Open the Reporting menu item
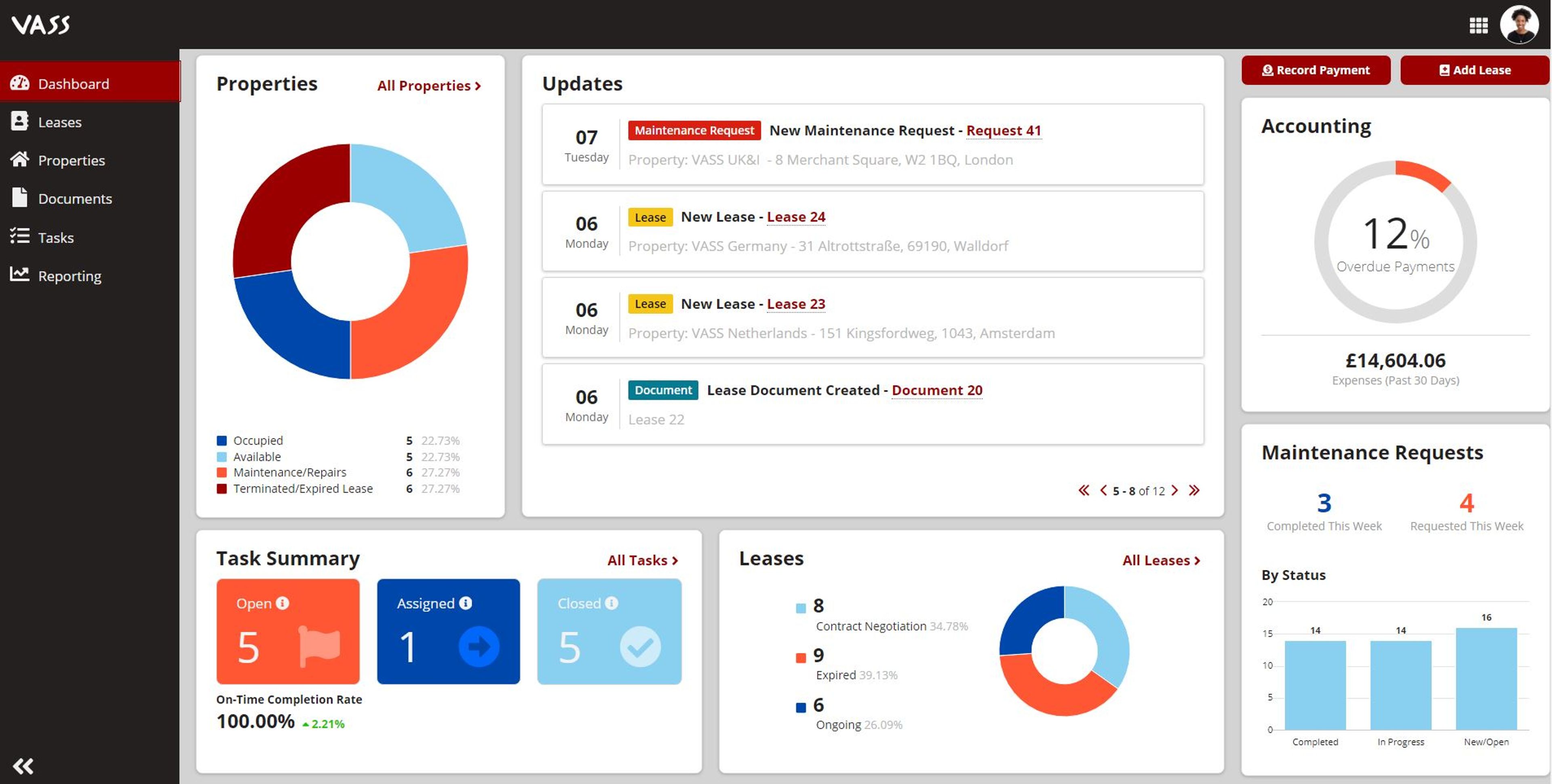This screenshot has height=784, width=1552. tap(90, 276)
